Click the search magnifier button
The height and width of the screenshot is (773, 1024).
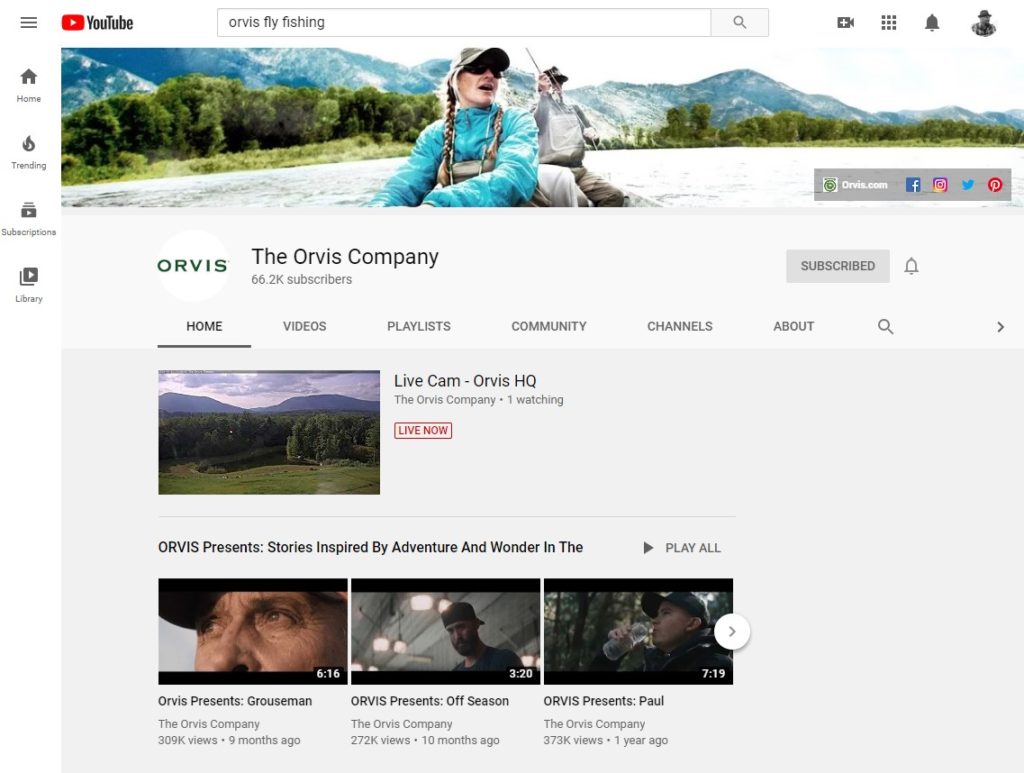click(x=739, y=22)
